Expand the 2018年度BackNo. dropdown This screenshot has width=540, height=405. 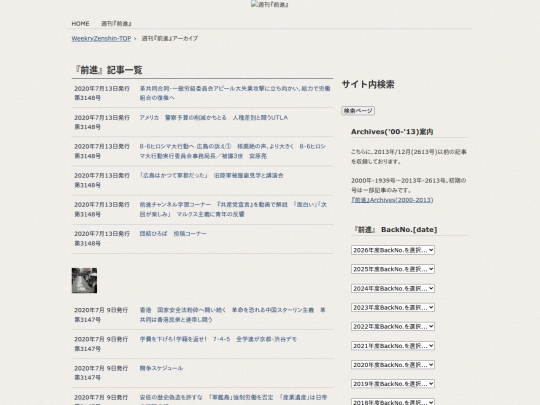click(x=393, y=402)
